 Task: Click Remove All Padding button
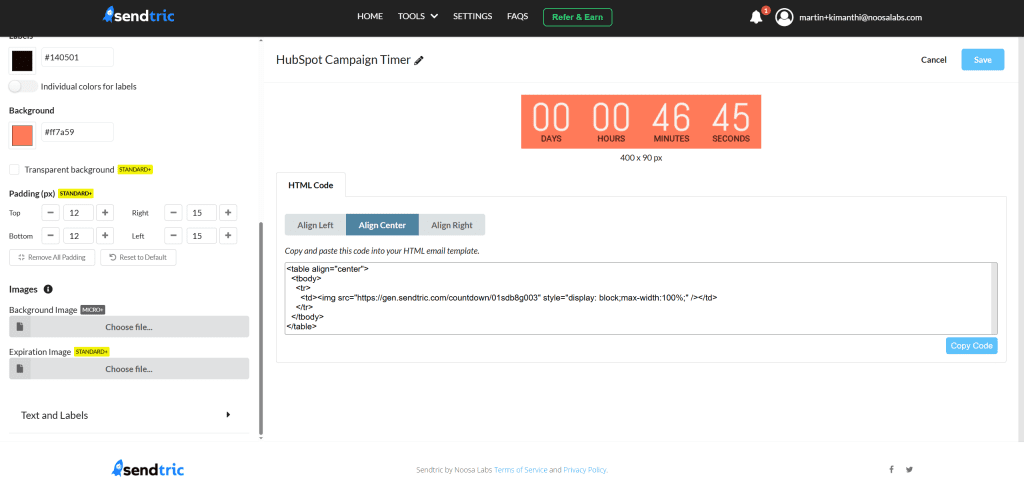(52, 257)
